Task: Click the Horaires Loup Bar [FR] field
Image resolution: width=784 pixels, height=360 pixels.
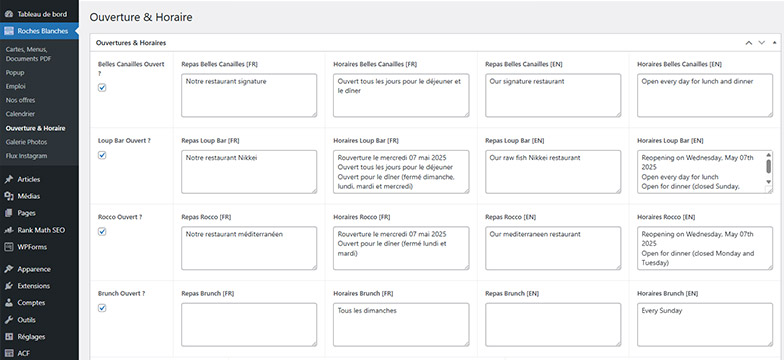Action: tap(401, 172)
